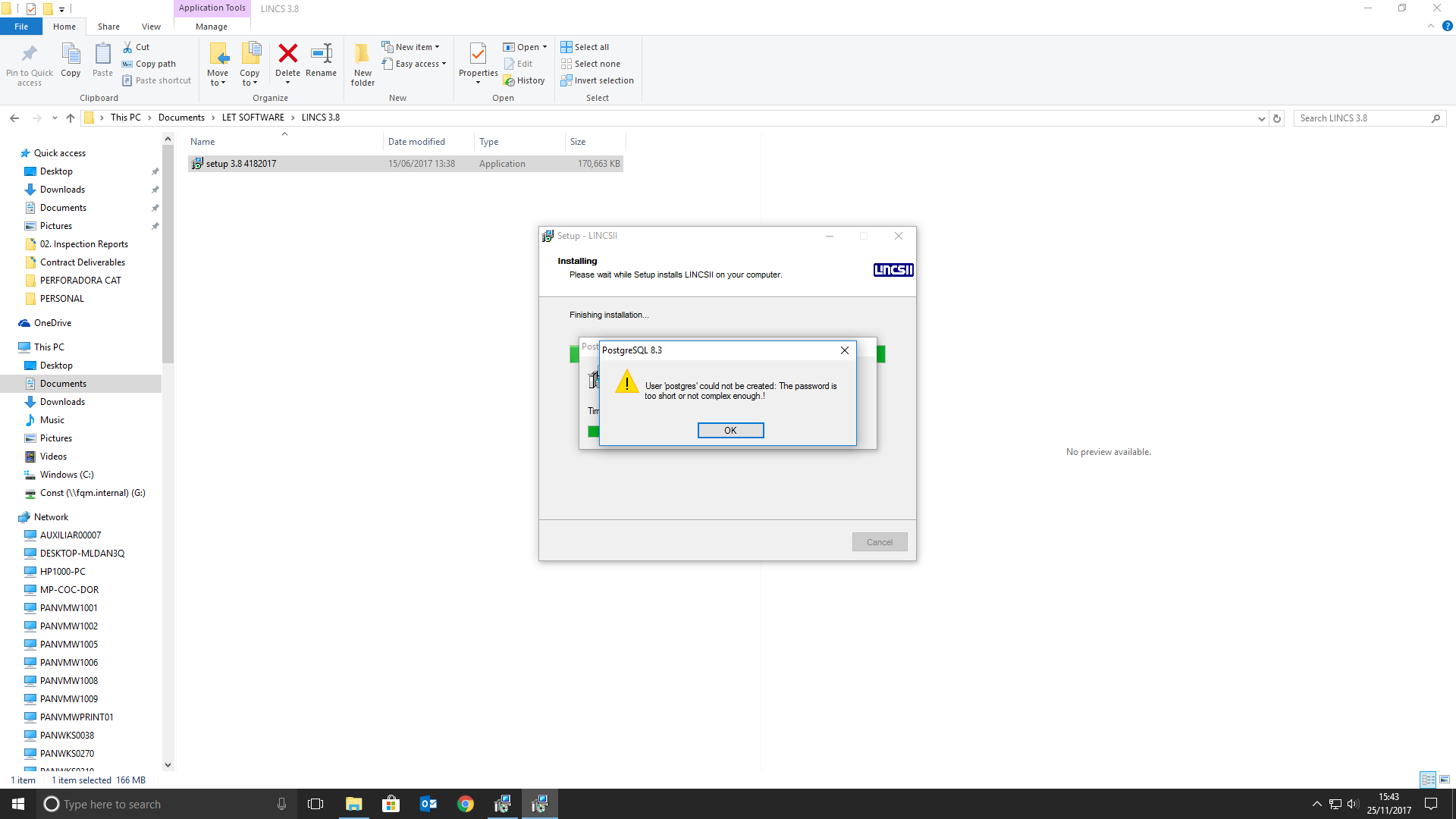Click Pin to Quick access icon
Image resolution: width=1456 pixels, height=819 pixels.
pos(30,55)
